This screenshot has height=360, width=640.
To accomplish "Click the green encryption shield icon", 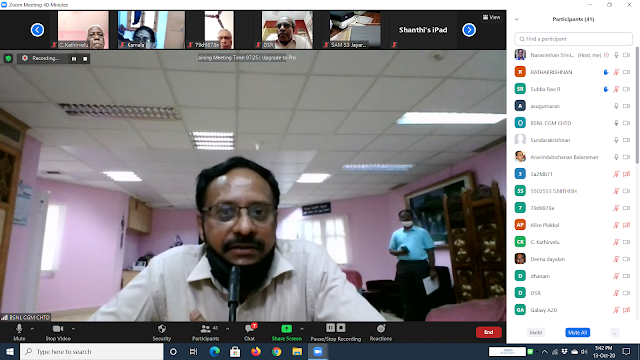I will (8, 58).
